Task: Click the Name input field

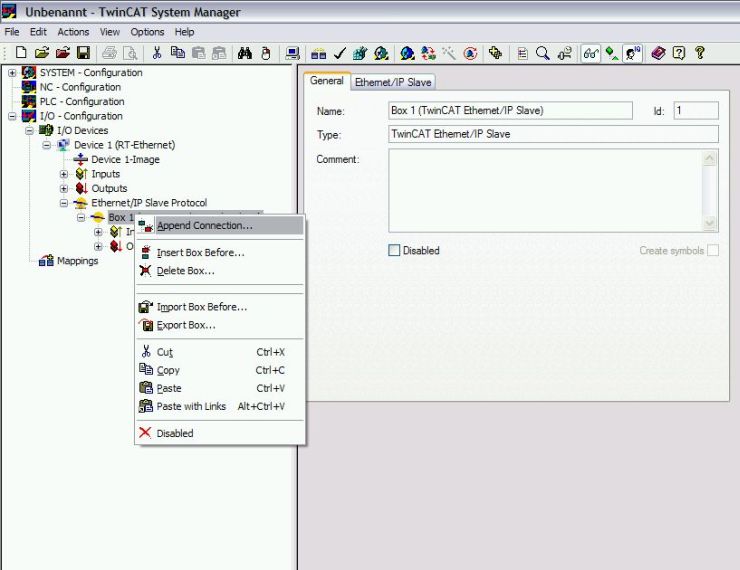Action: 510,110
